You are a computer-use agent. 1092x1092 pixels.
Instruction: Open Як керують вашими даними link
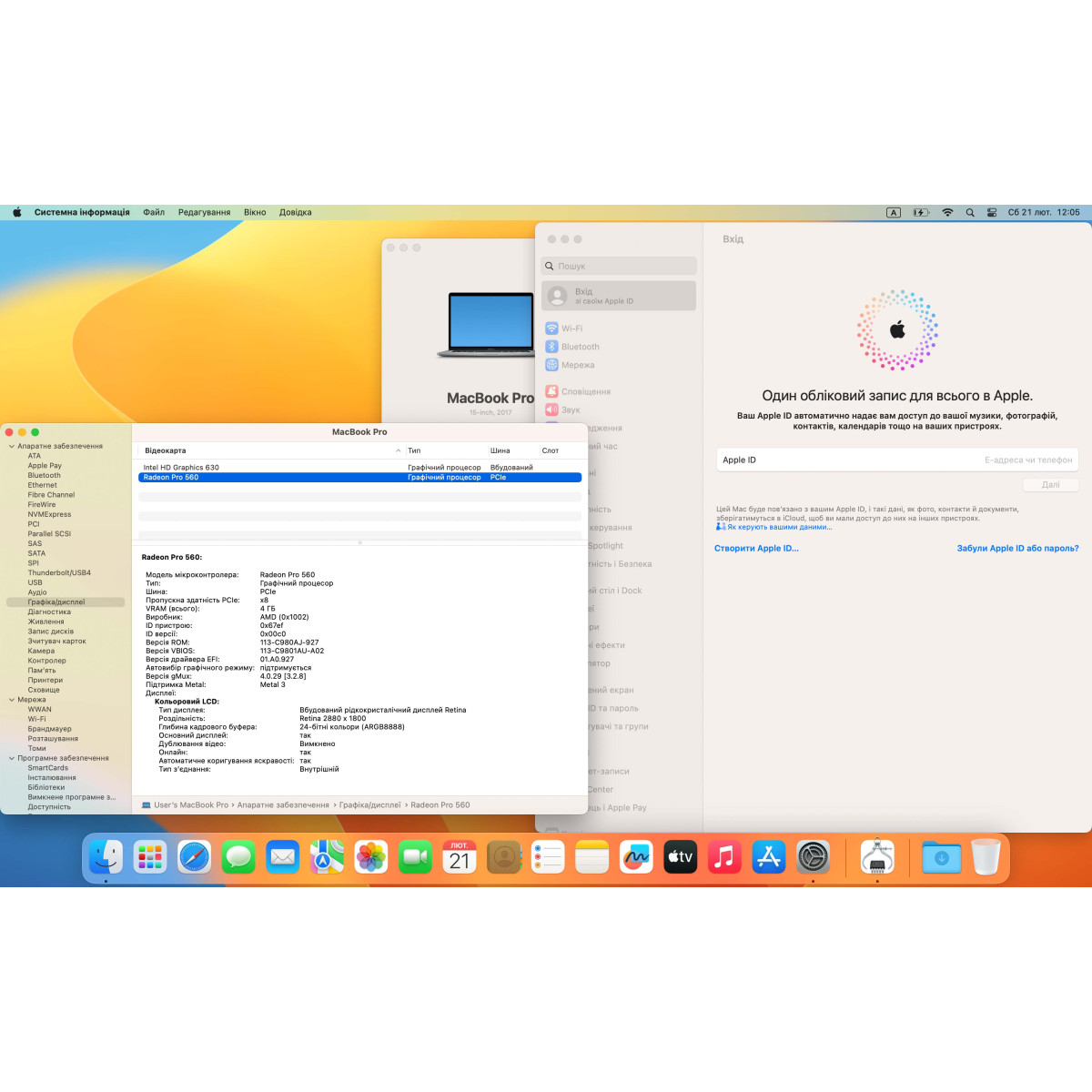click(779, 527)
